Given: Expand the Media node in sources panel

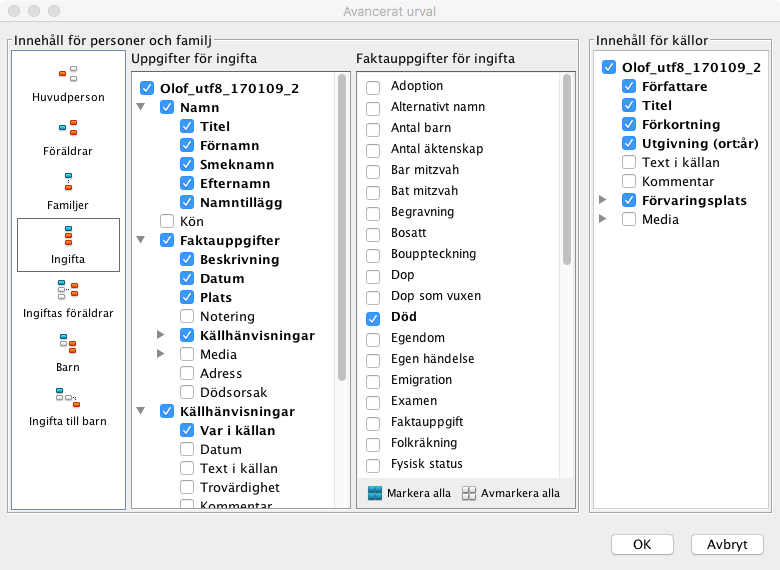Looking at the screenshot, I should click(602, 219).
